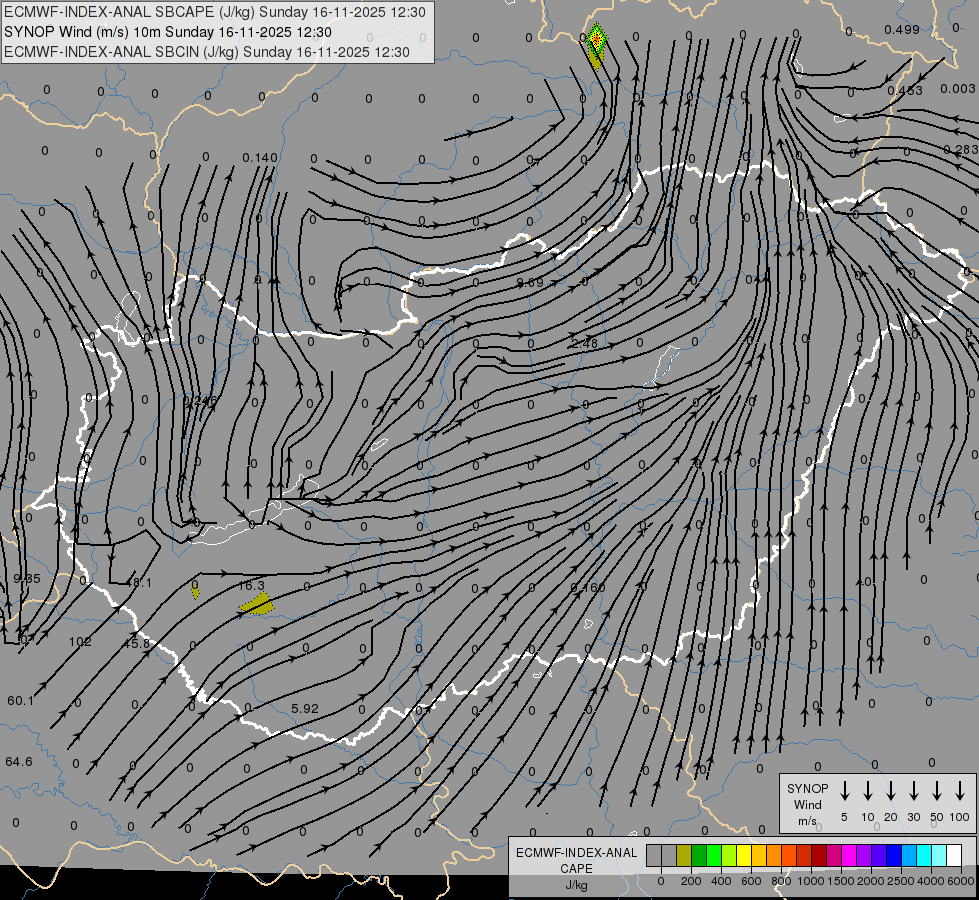
Task: Click the 2500 tick on CAPE scale
Action: [x=901, y=881]
